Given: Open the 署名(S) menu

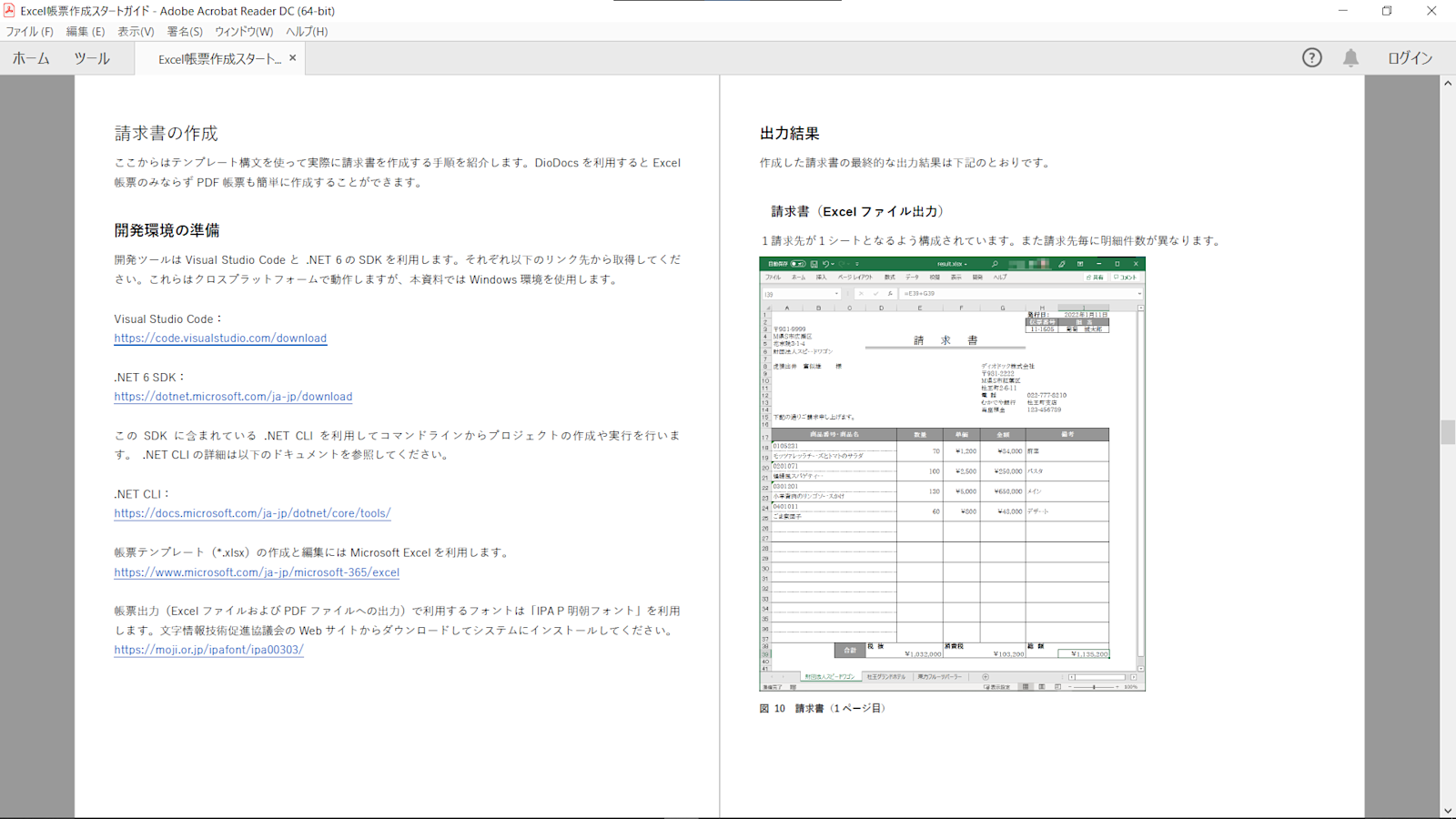Looking at the screenshot, I should point(185,31).
